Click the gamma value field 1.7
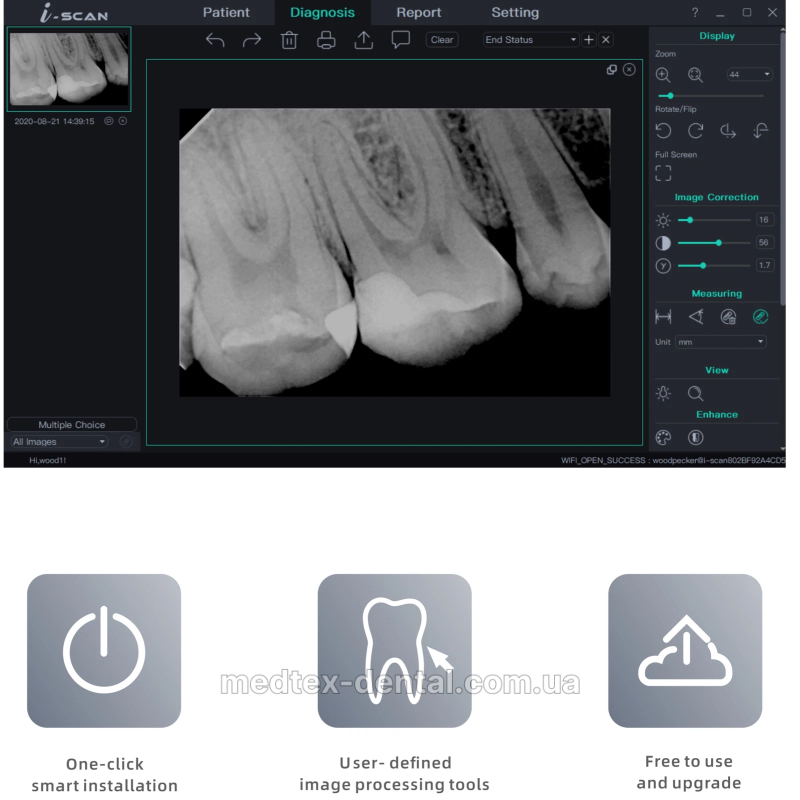Image resolution: width=800 pixels, height=800 pixels. [x=764, y=265]
